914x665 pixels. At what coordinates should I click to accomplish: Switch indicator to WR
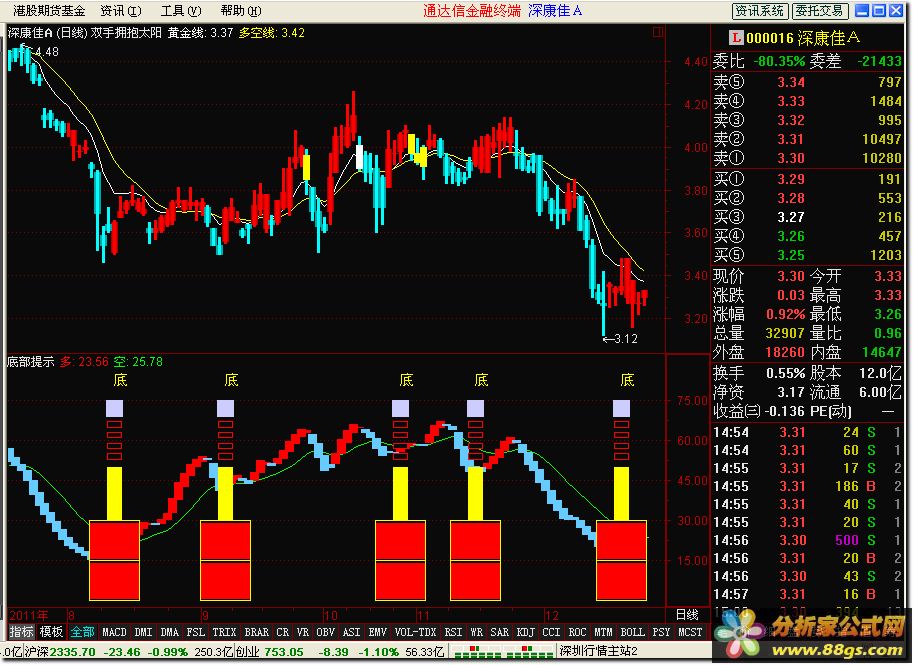click(476, 632)
